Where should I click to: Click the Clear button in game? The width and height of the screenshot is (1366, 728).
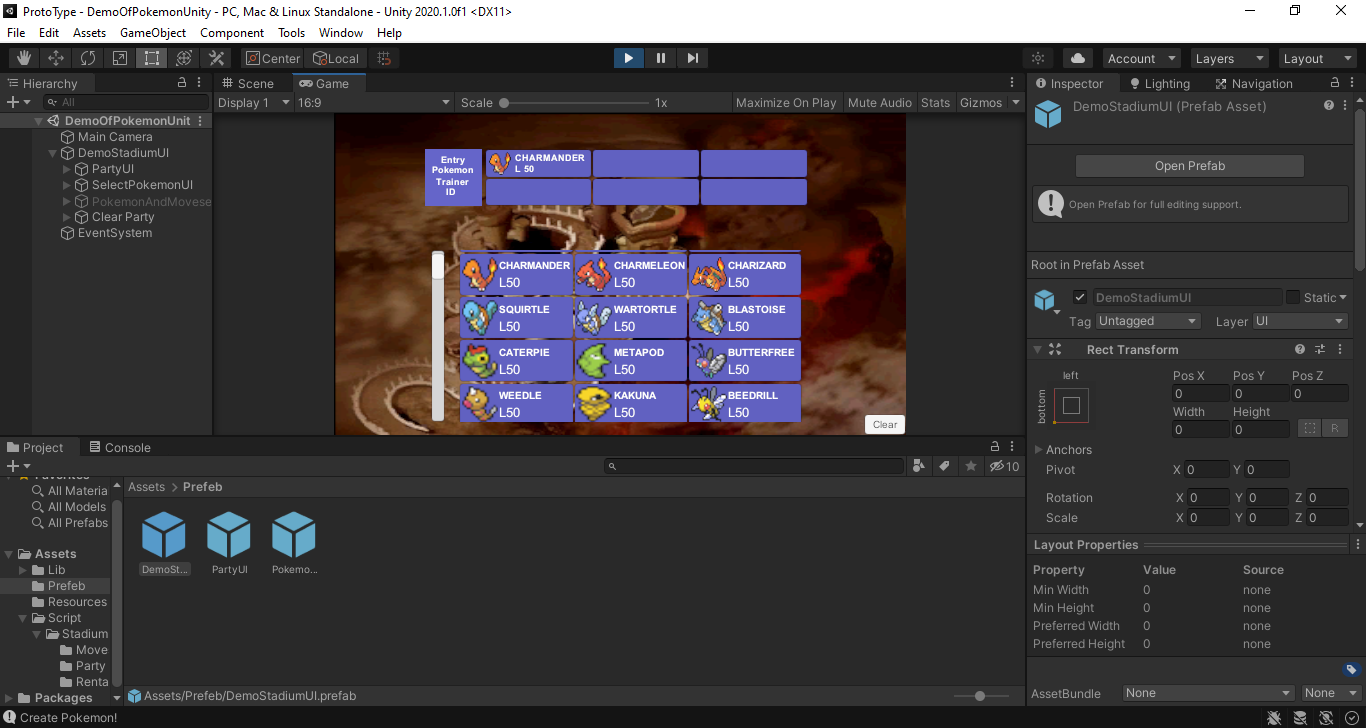[x=885, y=424]
